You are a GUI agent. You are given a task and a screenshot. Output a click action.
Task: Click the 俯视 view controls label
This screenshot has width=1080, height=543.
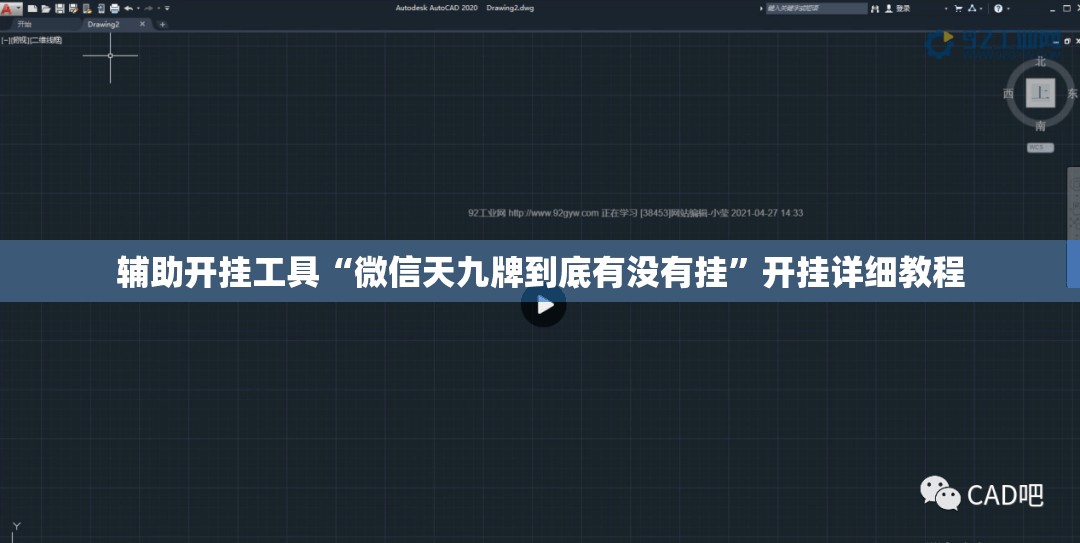pos(20,40)
